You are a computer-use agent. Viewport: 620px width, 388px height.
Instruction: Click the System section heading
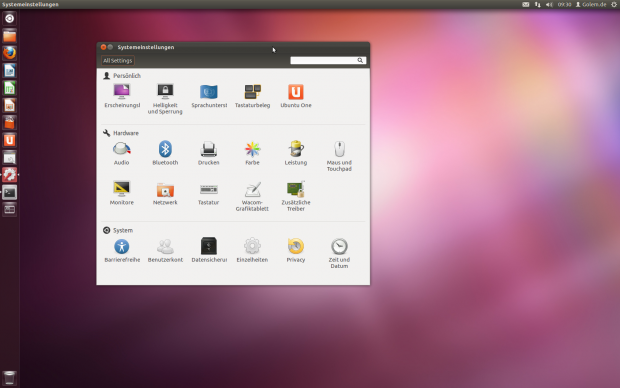(x=118, y=230)
